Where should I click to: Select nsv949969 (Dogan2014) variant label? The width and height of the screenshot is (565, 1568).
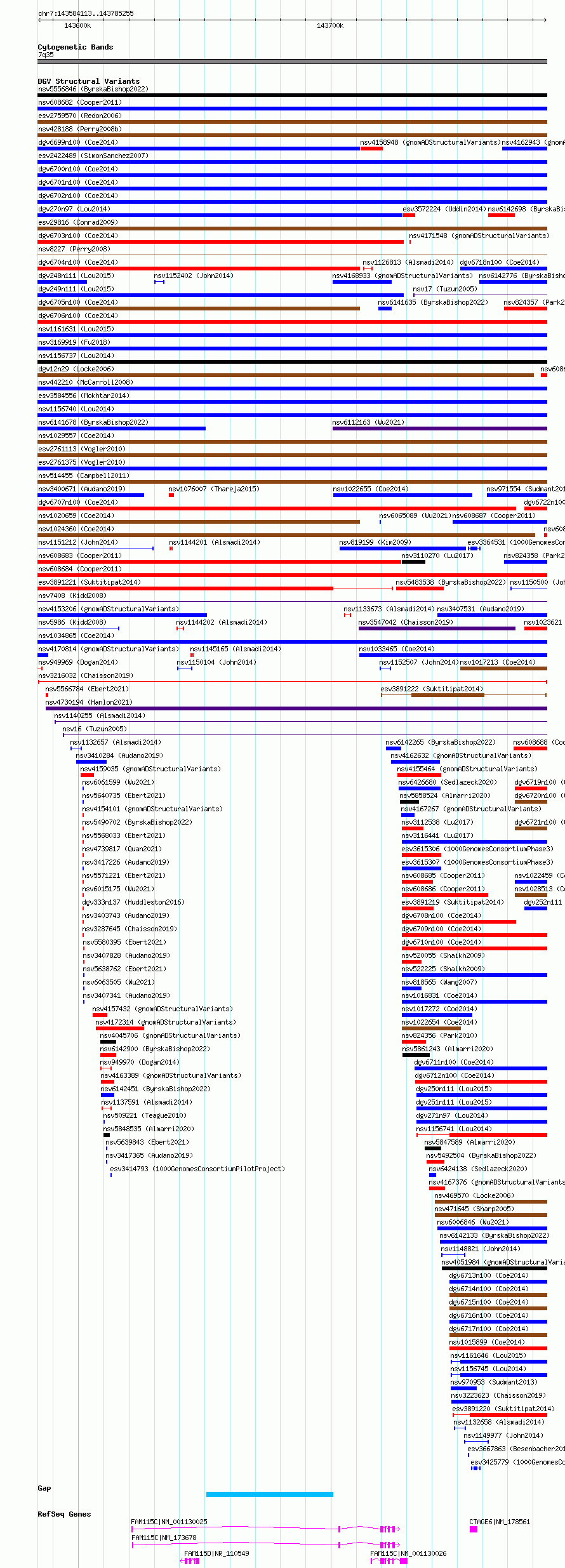78,662
